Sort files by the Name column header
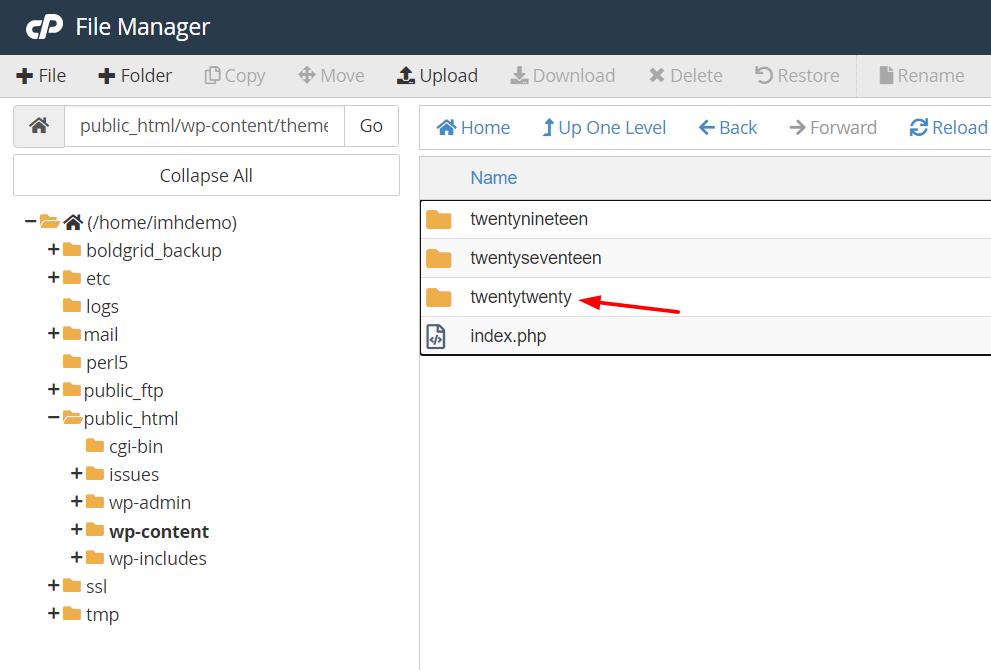 [x=494, y=178]
